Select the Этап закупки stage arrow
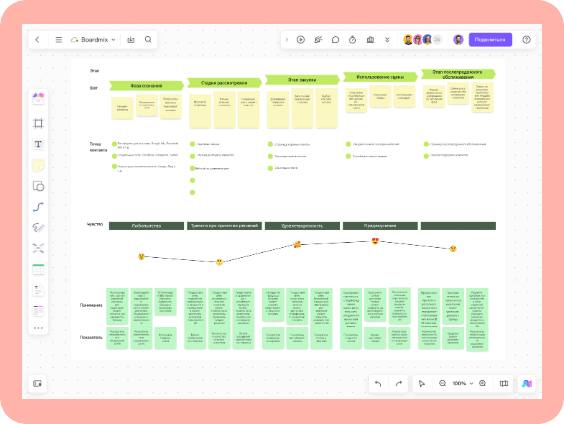Viewport: 564px width, 424px height. (x=302, y=80)
